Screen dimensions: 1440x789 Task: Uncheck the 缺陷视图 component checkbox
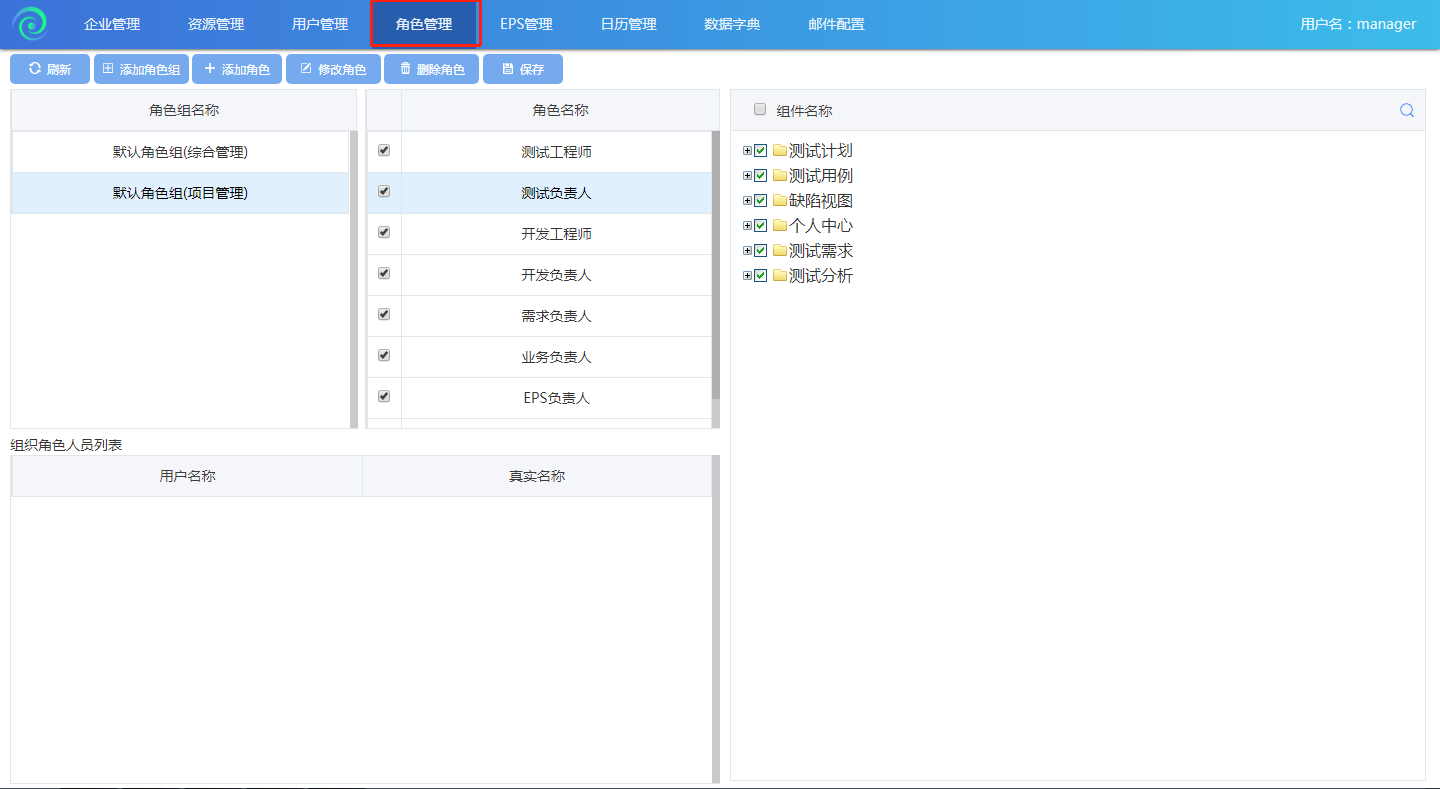(761, 201)
